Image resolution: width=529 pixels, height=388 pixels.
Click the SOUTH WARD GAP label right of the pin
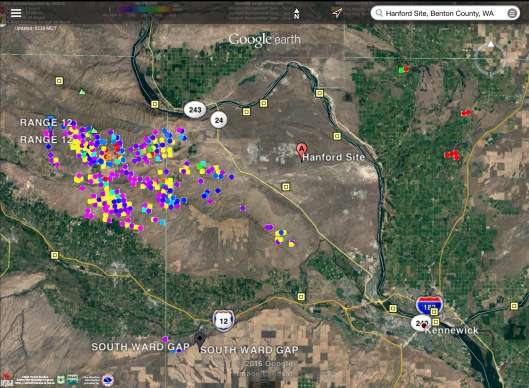(x=249, y=350)
